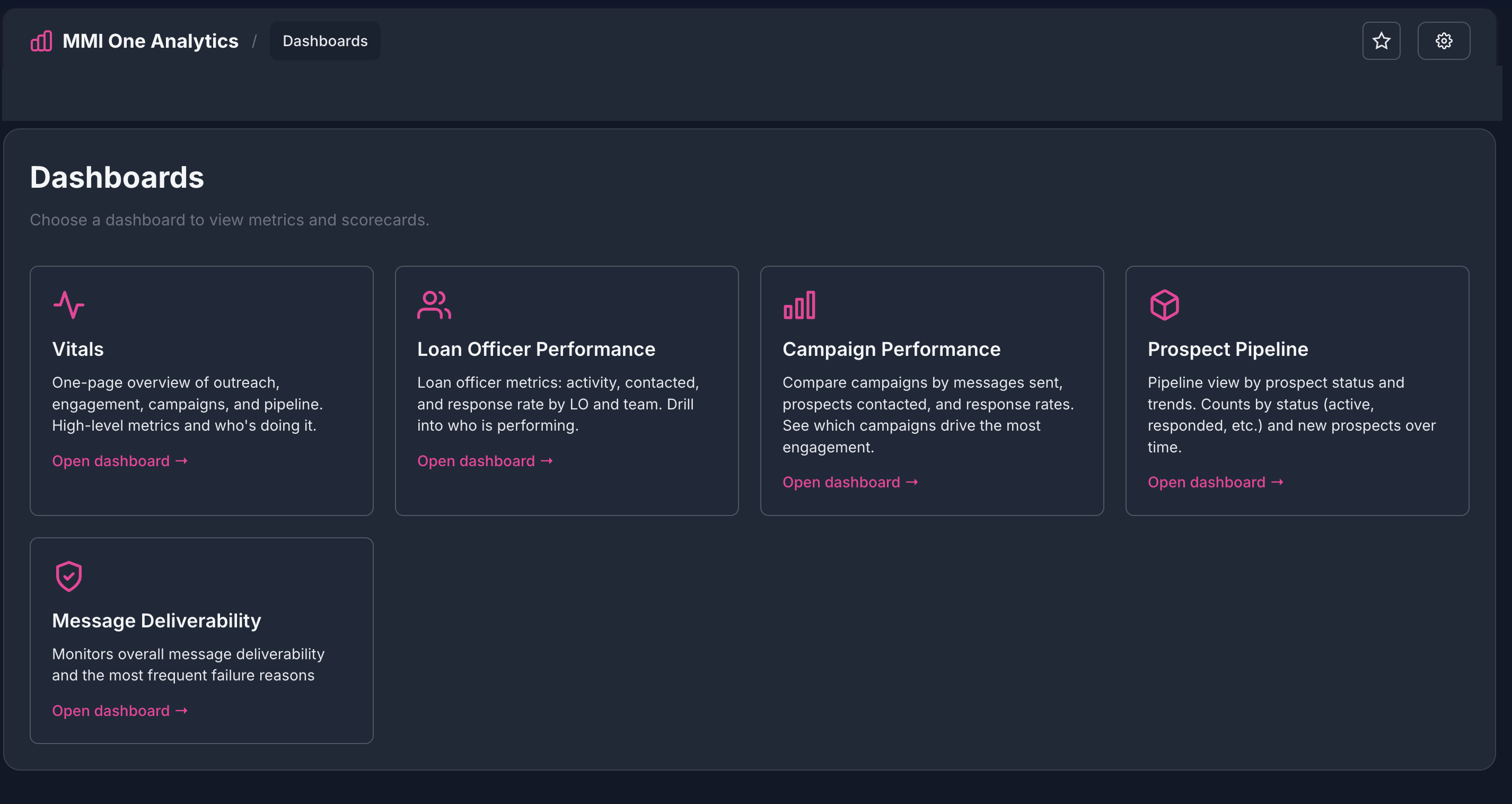The image size is (1512, 804).
Task: Select the Campaign Performance card title
Action: (891, 349)
